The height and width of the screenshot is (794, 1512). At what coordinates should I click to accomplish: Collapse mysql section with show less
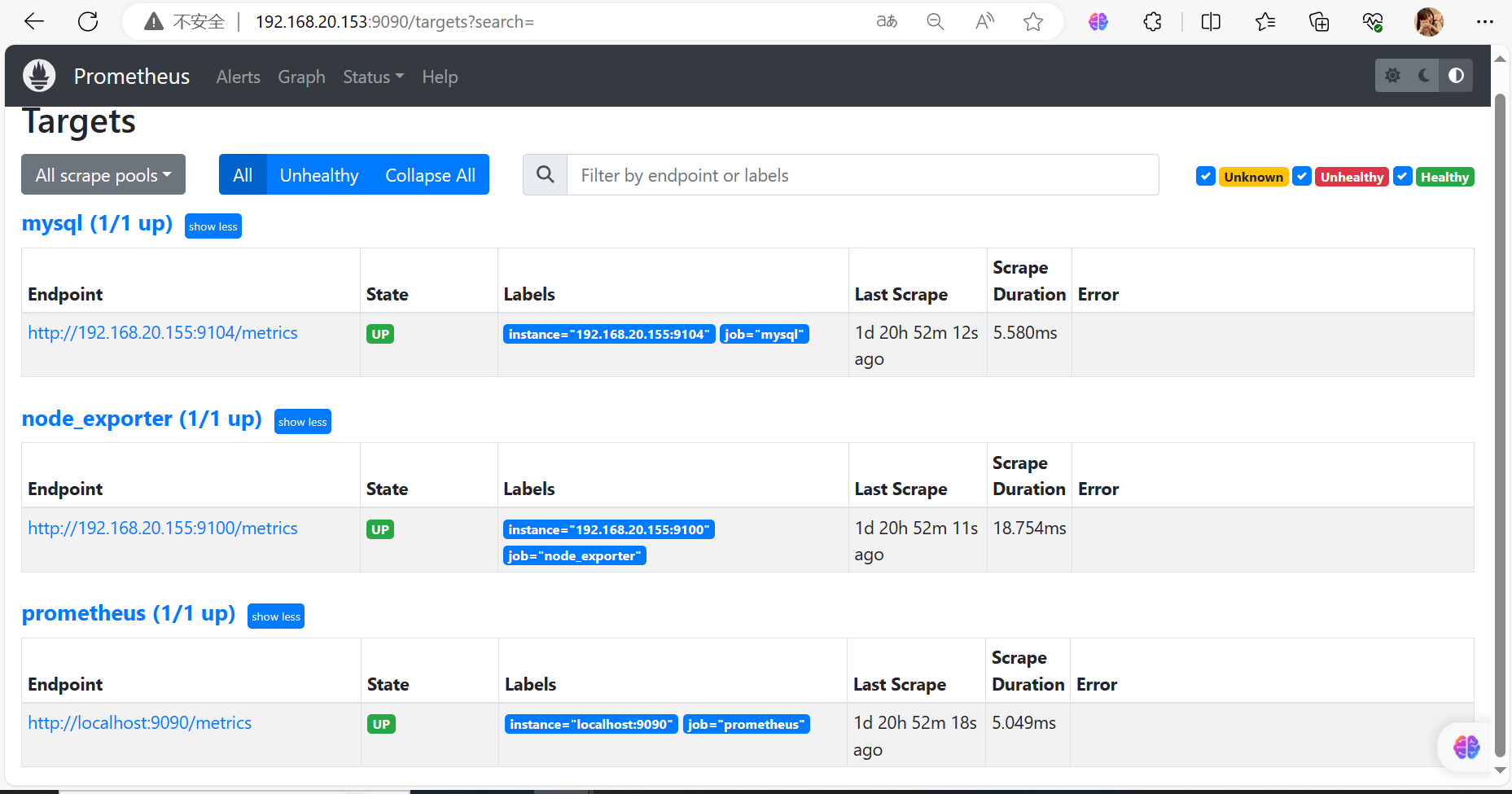click(213, 226)
